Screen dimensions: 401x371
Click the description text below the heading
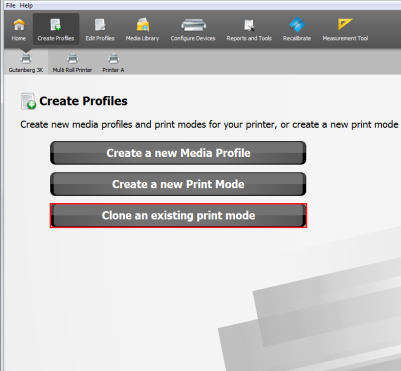pos(209,124)
